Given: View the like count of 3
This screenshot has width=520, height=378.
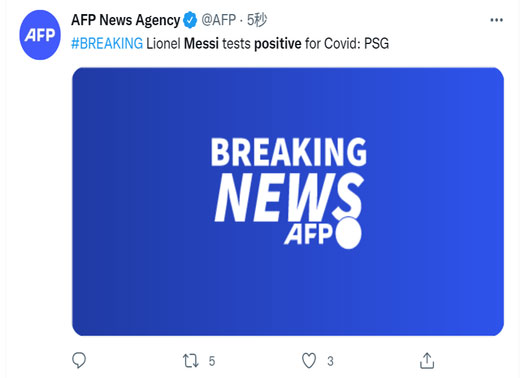Looking at the screenshot, I should pyautogui.click(x=330, y=361).
